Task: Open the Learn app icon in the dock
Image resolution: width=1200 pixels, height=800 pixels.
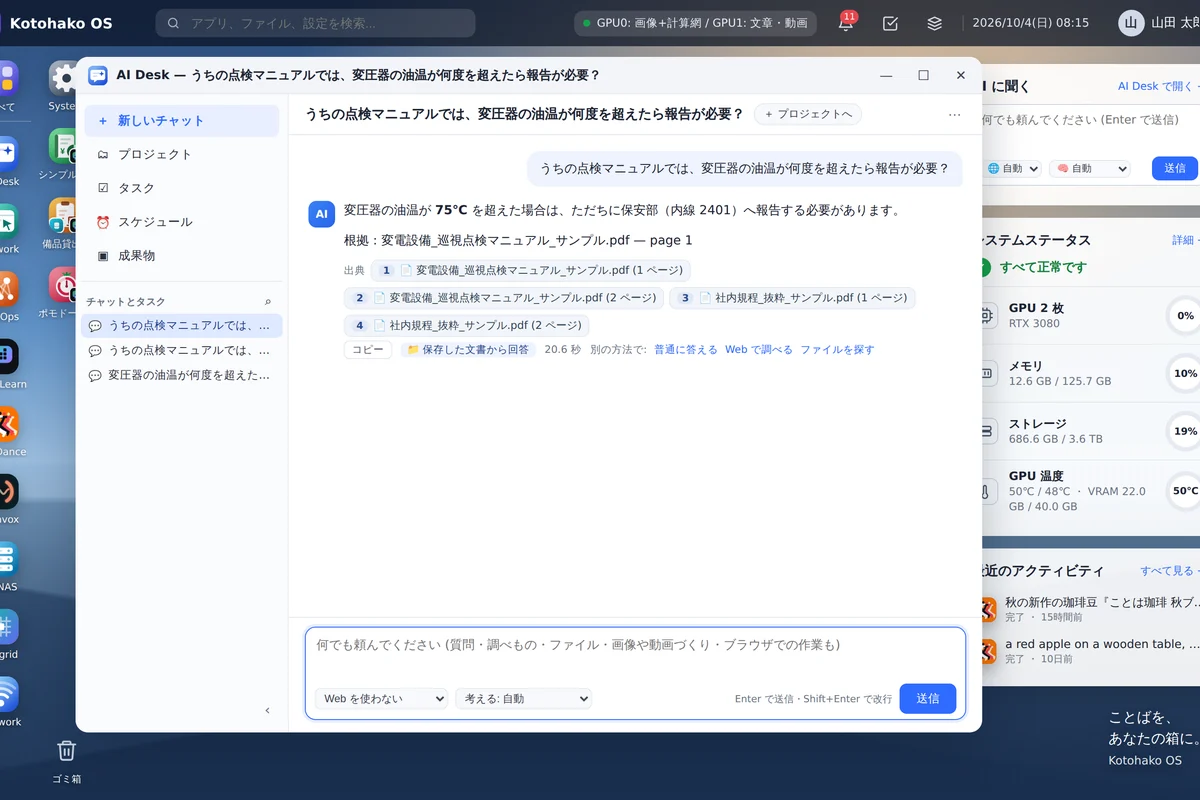Action: pos(7,356)
